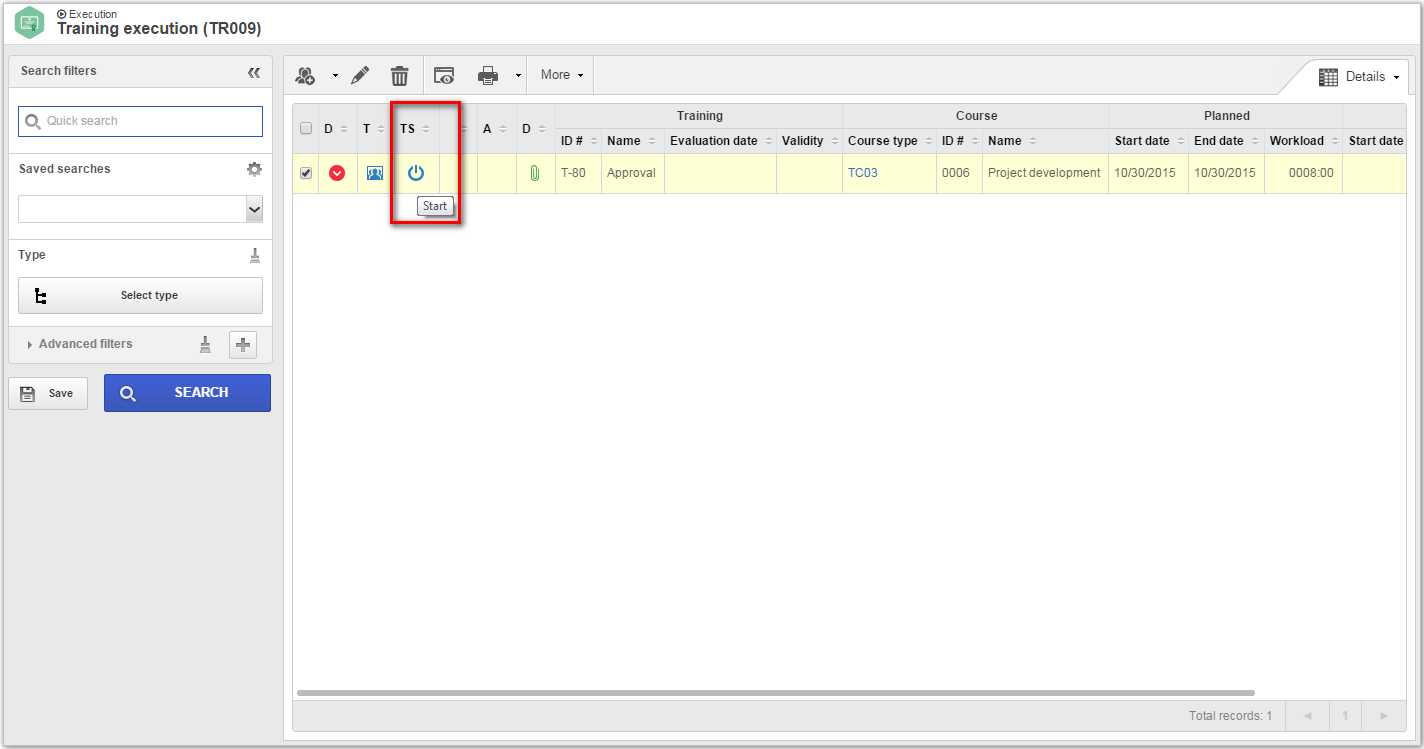The image size is (1424, 749).
Task: Click the green paperclip attachment icon
Action: click(535, 173)
